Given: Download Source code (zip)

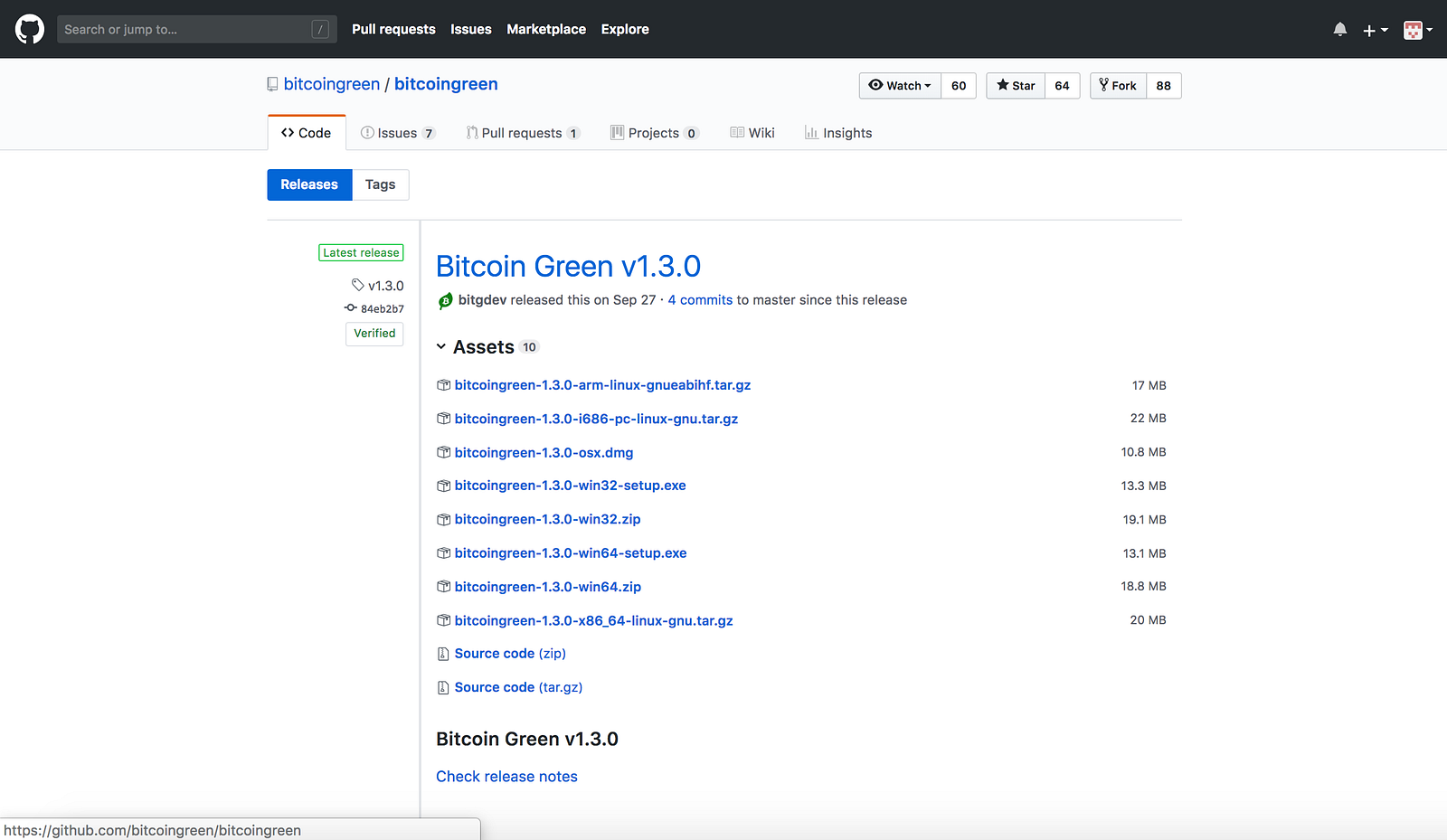Looking at the screenshot, I should [x=510, y=654].
